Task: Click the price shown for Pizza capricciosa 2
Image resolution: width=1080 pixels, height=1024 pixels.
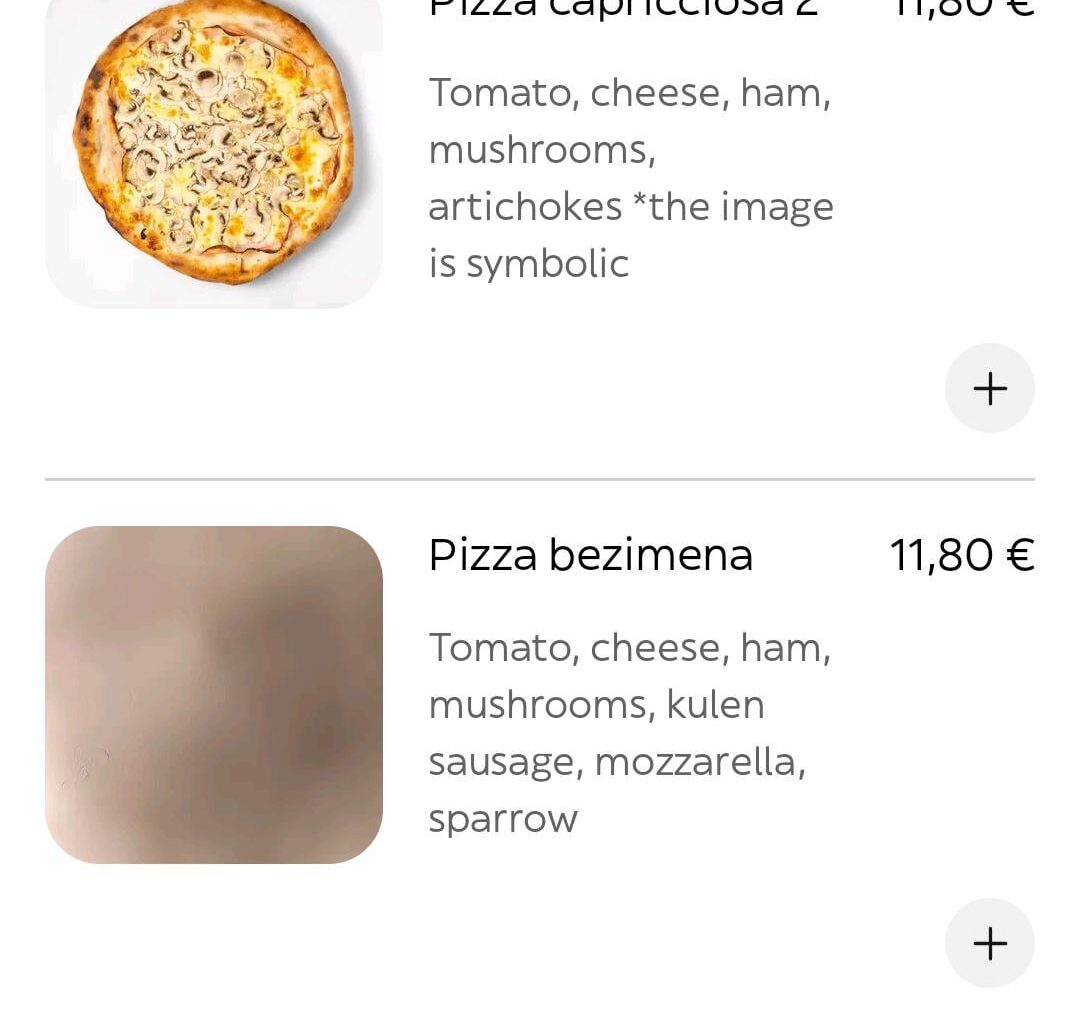Action: [x=961, y=8]
